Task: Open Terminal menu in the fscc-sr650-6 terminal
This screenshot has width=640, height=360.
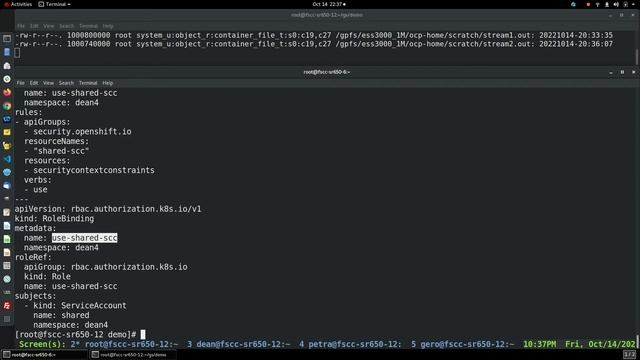Action: coord(88,83)
